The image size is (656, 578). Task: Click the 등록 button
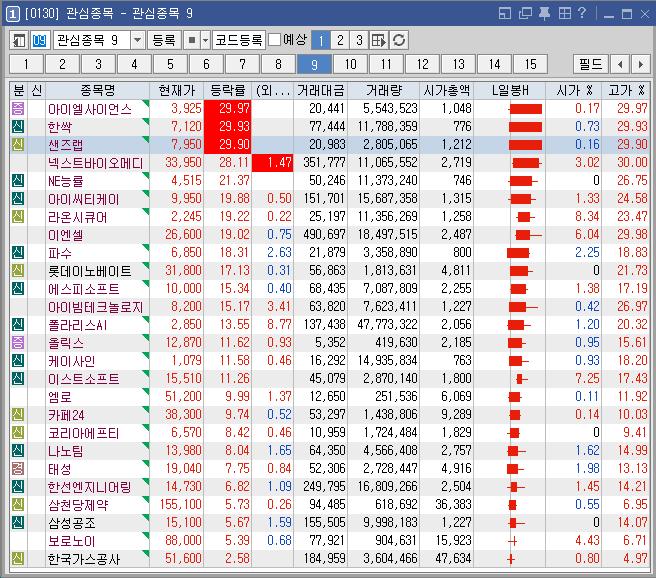pos(164,41)
